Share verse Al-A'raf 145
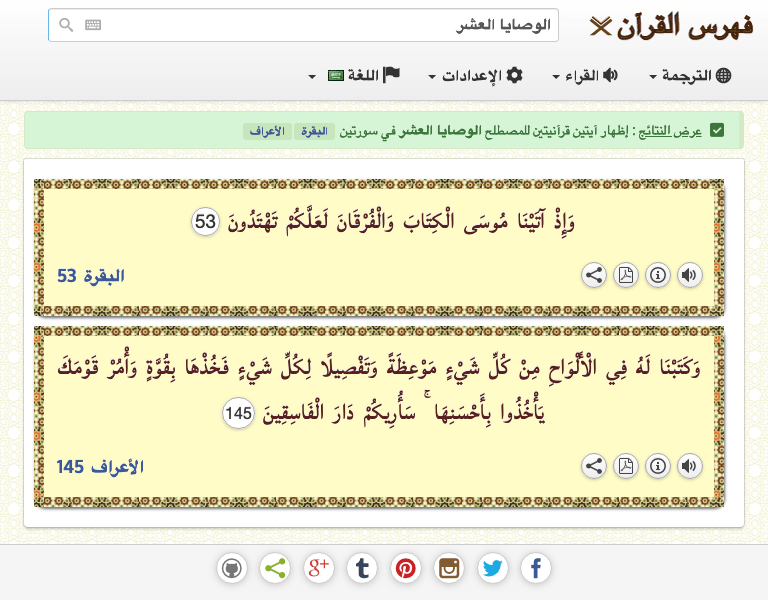768x600 pixels. 593,466
